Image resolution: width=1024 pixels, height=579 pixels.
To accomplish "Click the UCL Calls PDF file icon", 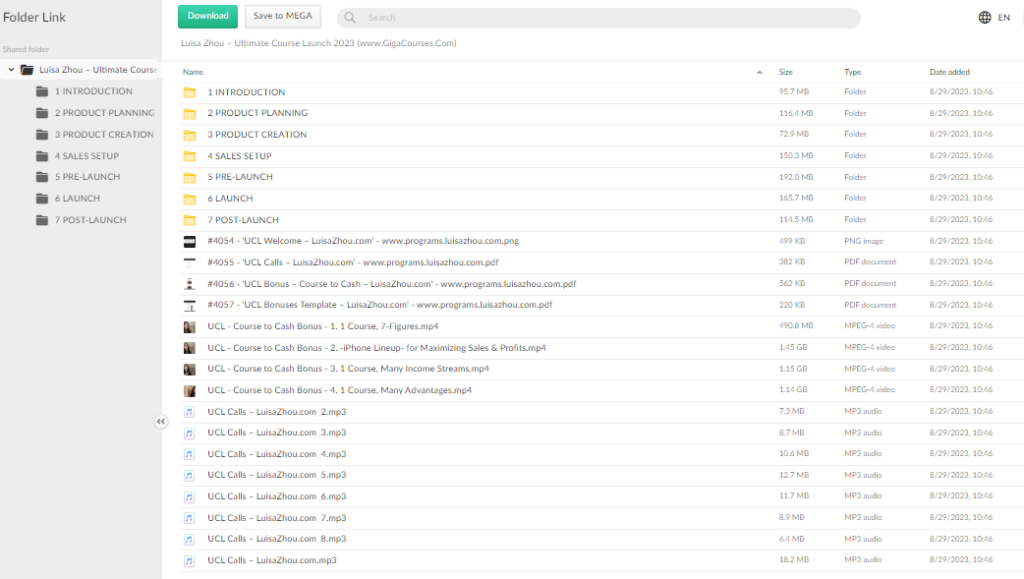I will (189, 263).
